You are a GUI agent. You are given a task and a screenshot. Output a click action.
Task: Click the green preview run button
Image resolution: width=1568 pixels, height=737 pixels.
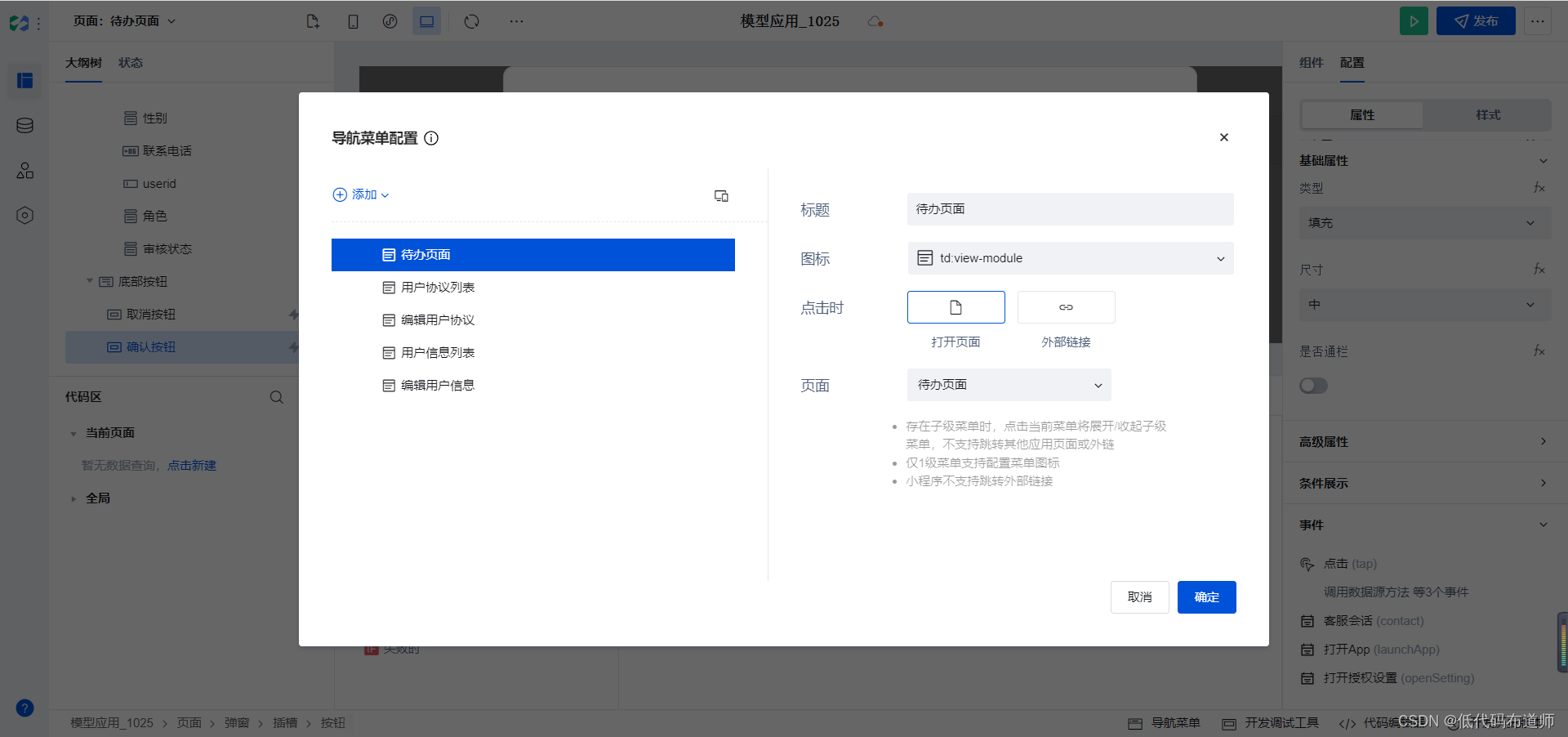[x=1414, y=21]
